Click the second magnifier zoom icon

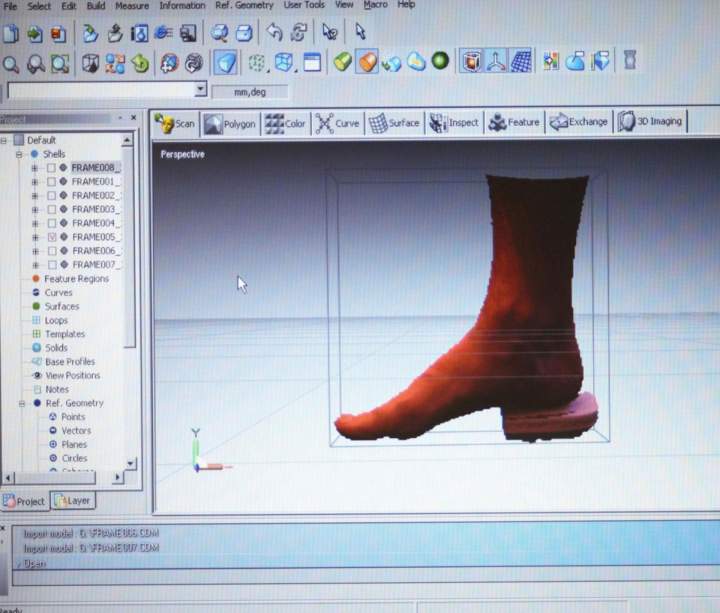[x=36, y=64]
